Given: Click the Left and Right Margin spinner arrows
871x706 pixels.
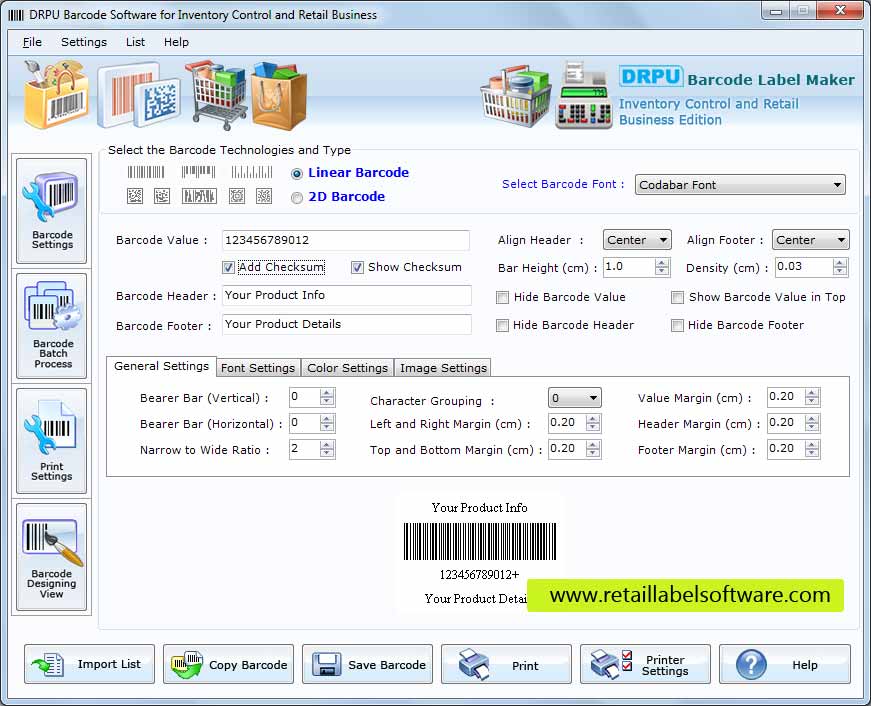Looking at the screenshot, I should 593,423.
